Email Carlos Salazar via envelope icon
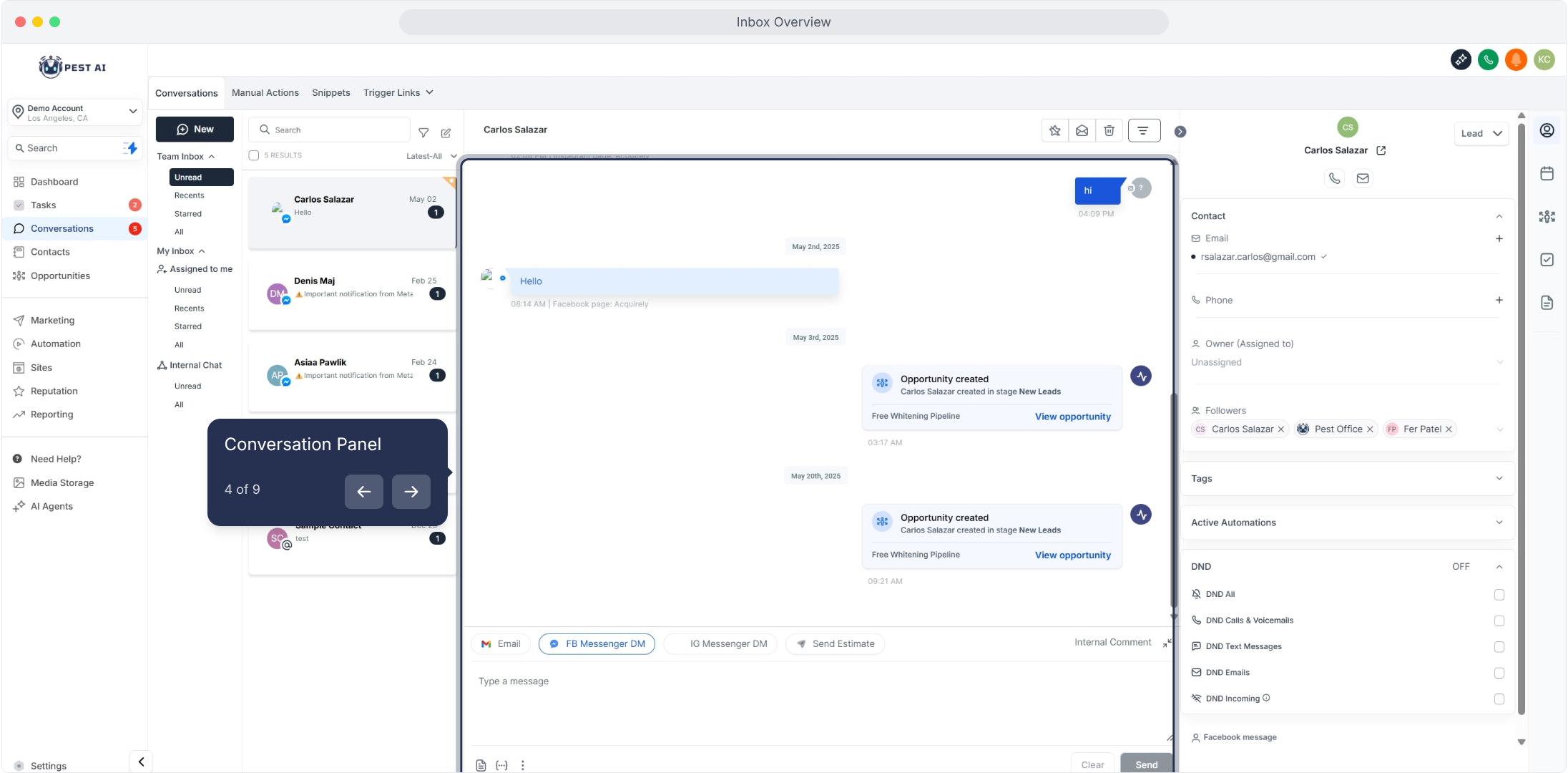 (1363, 178)
